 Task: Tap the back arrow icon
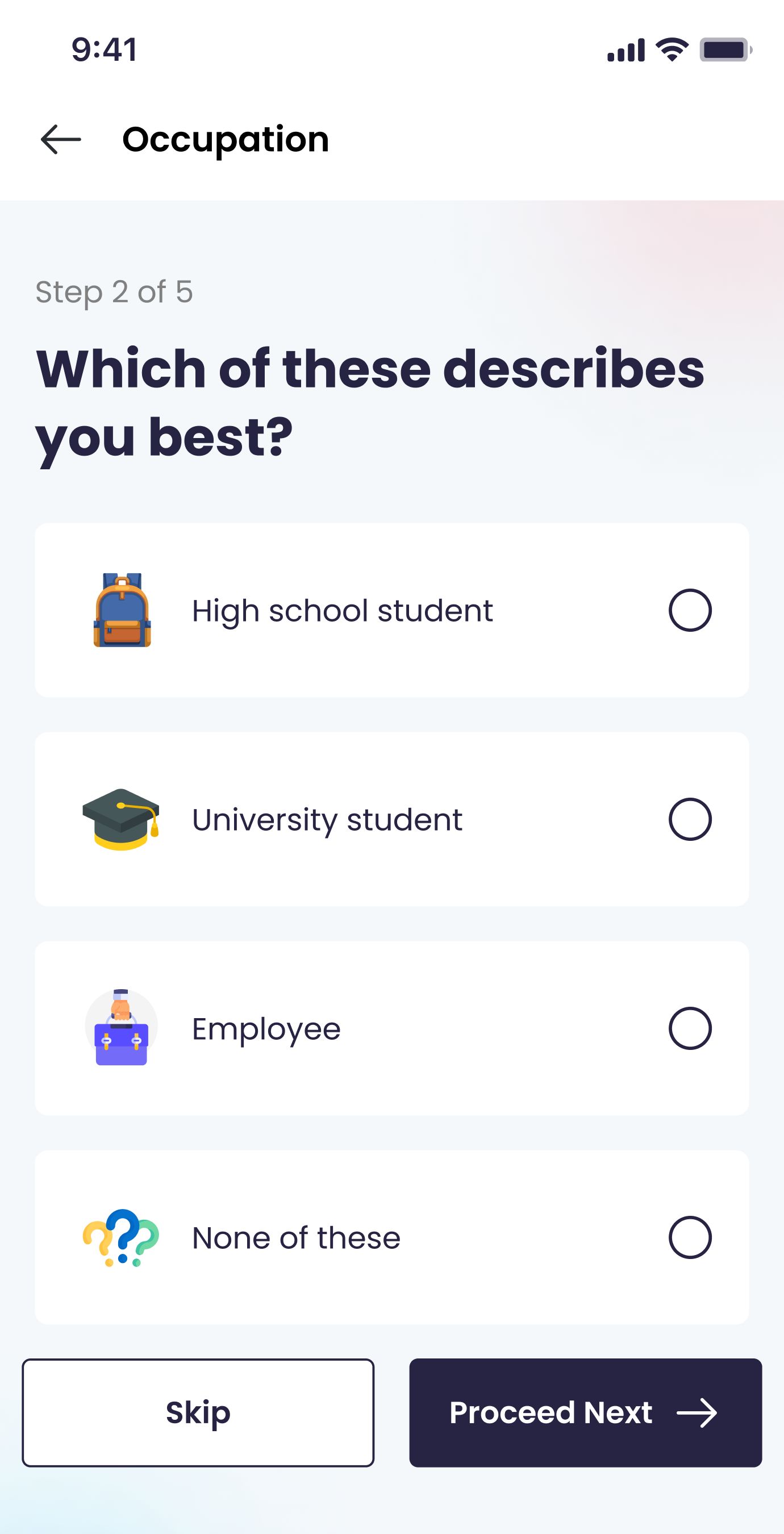(61, 139)
